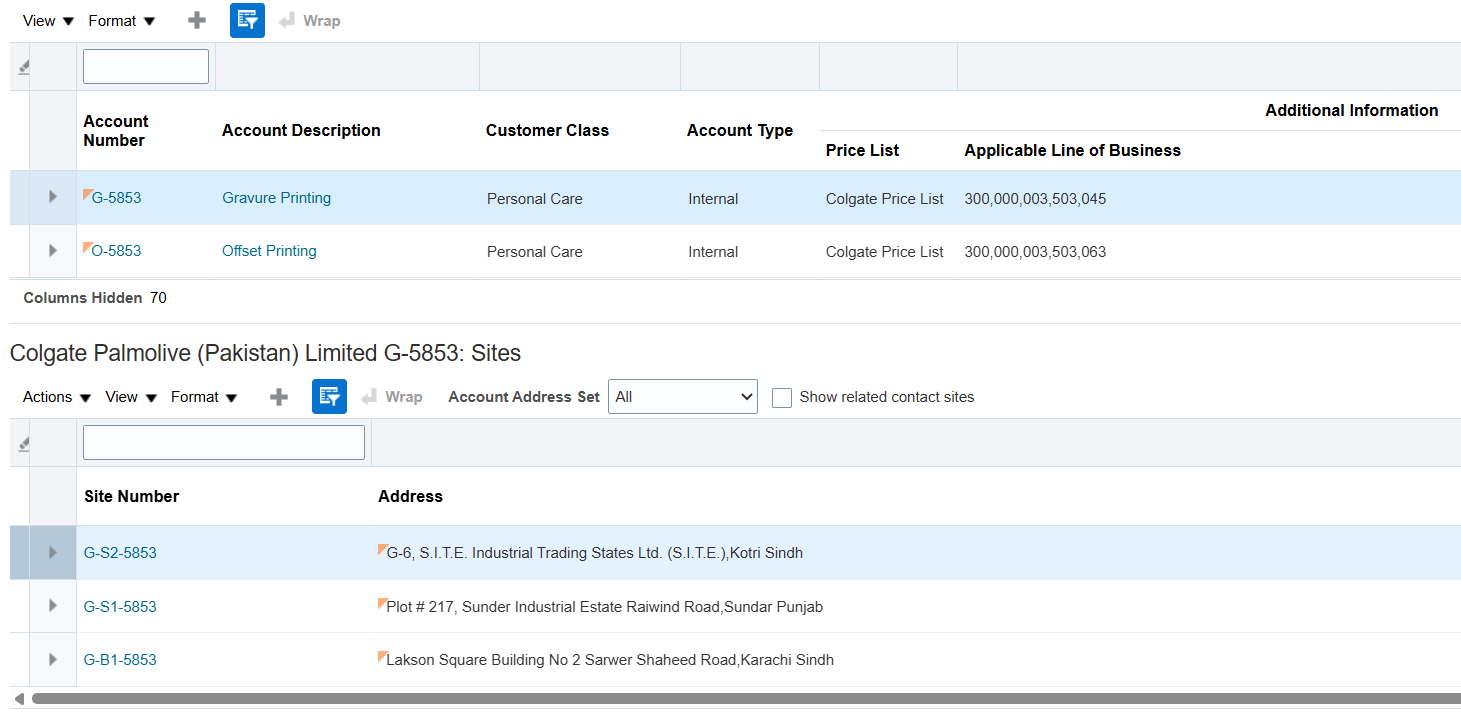Click Colgate Price List in O-5853 row
The width and height of the screenshot is (1461, 717).
tap(885, 252)
